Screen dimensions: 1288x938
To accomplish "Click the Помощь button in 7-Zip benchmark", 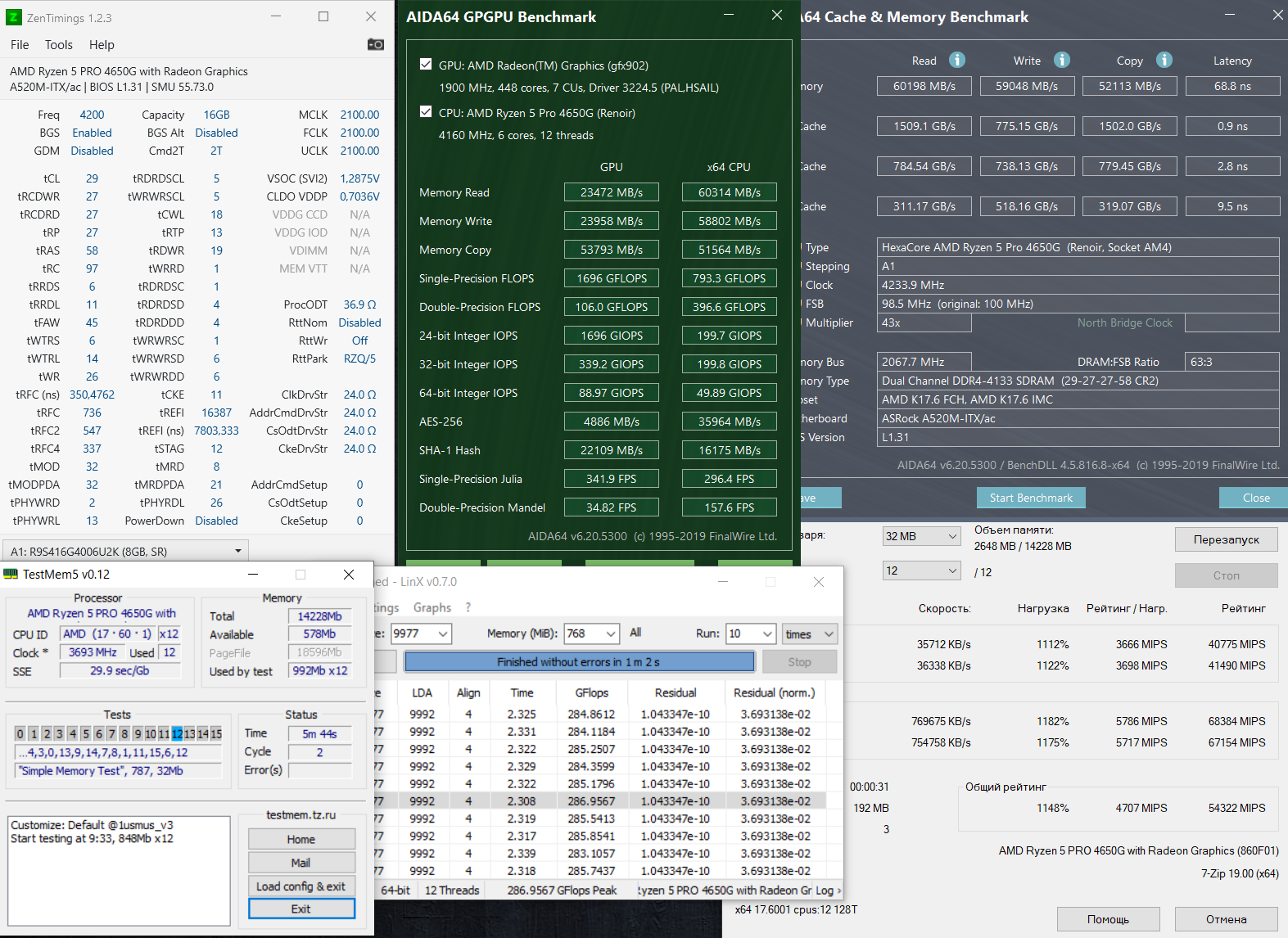I will pos(1109,919).
